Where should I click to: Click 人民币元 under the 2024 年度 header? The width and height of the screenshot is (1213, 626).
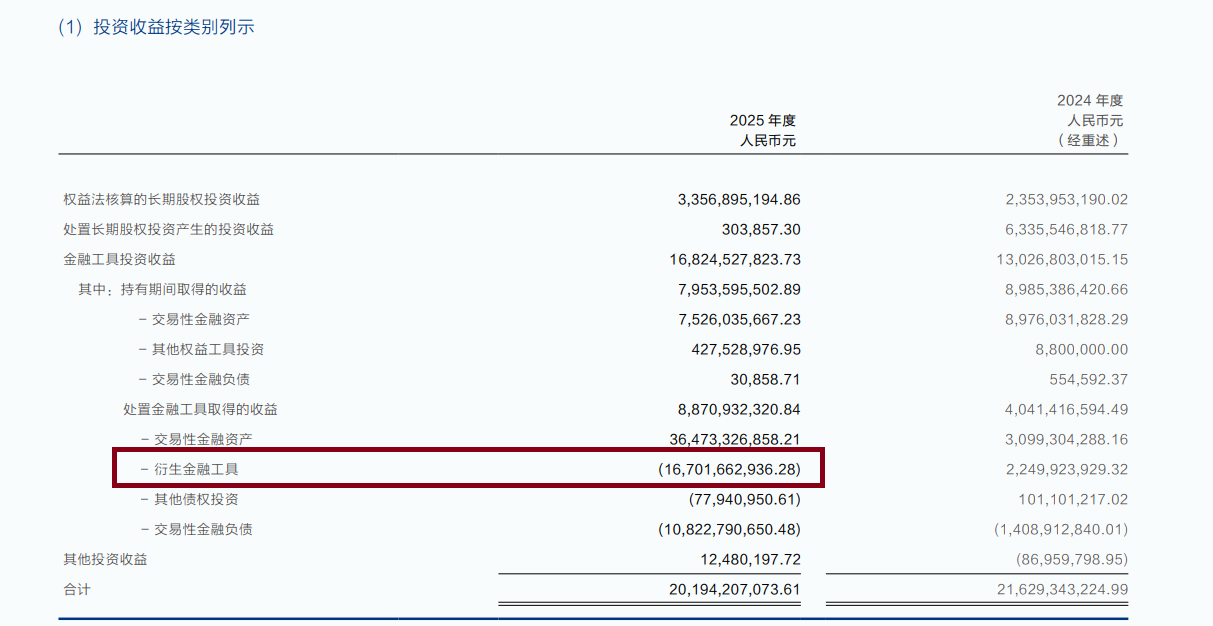point(1096,120)
